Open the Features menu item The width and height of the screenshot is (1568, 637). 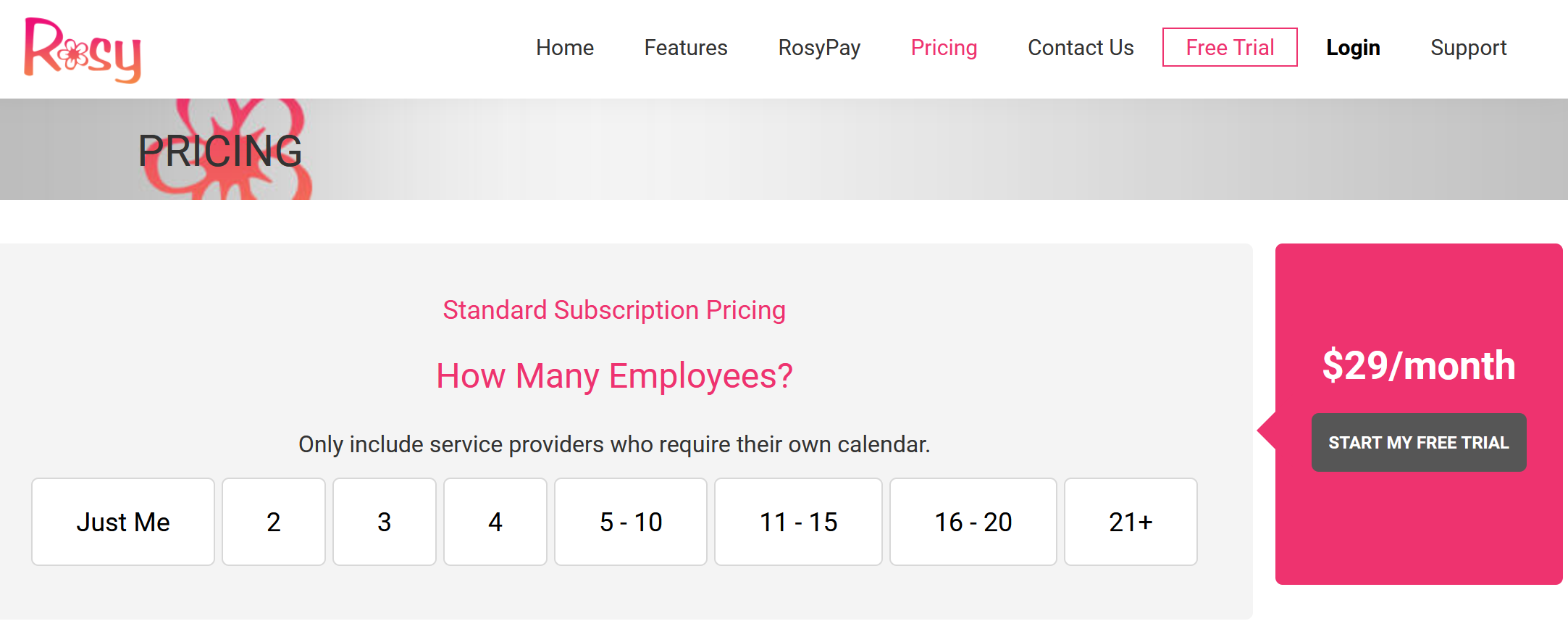point(686,48)
